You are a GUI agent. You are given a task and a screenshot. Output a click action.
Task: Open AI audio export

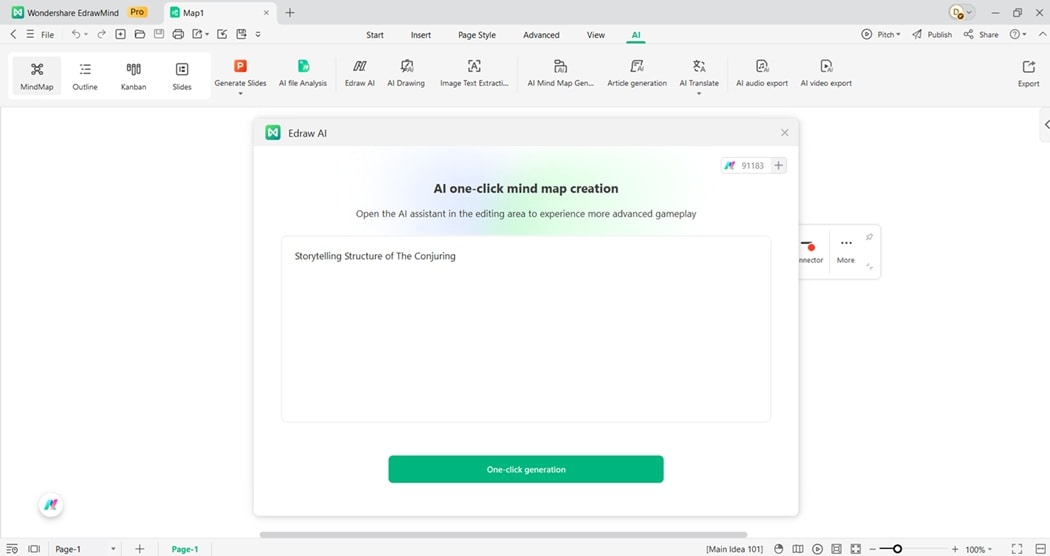point(762,73)
